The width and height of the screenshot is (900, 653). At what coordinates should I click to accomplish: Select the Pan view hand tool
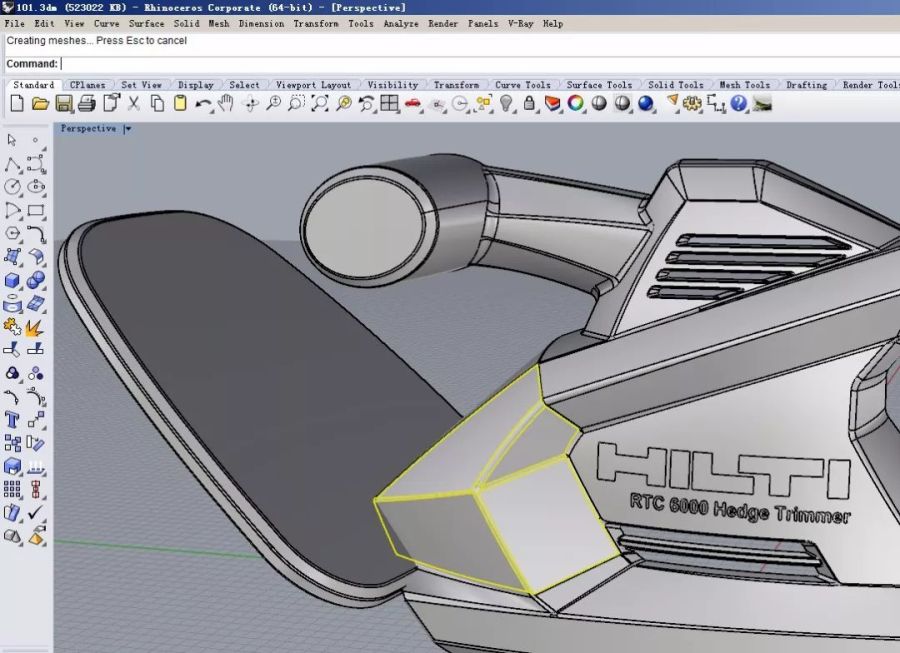click(x=227, y=104)
